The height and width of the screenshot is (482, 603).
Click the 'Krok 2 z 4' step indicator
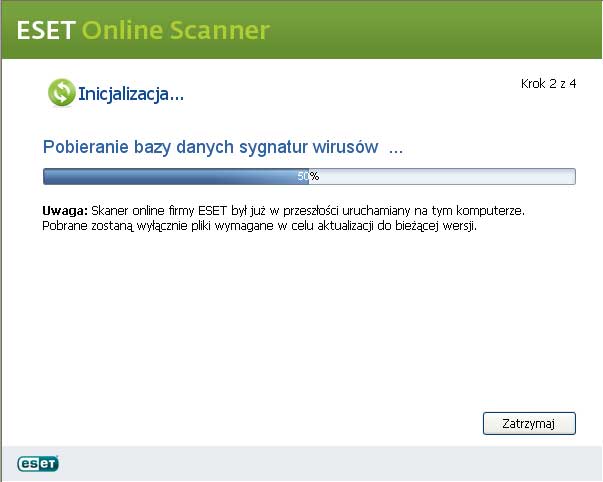548,83
